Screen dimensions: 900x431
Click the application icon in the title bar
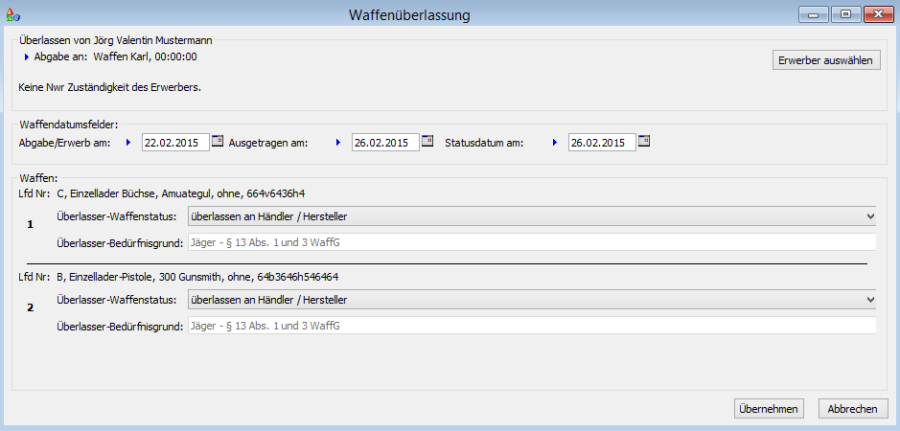[12, 15]
